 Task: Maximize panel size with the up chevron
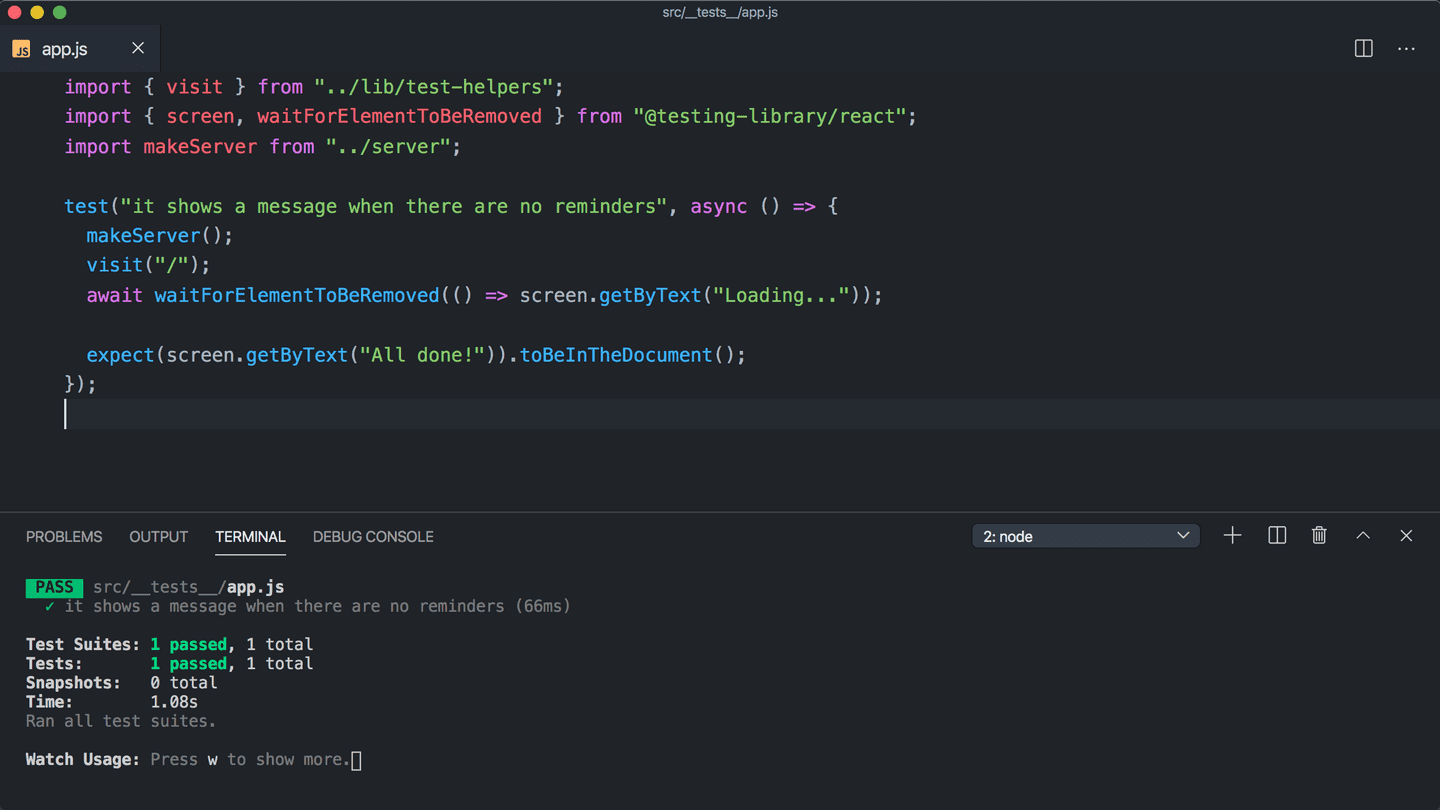point(1362,536)
